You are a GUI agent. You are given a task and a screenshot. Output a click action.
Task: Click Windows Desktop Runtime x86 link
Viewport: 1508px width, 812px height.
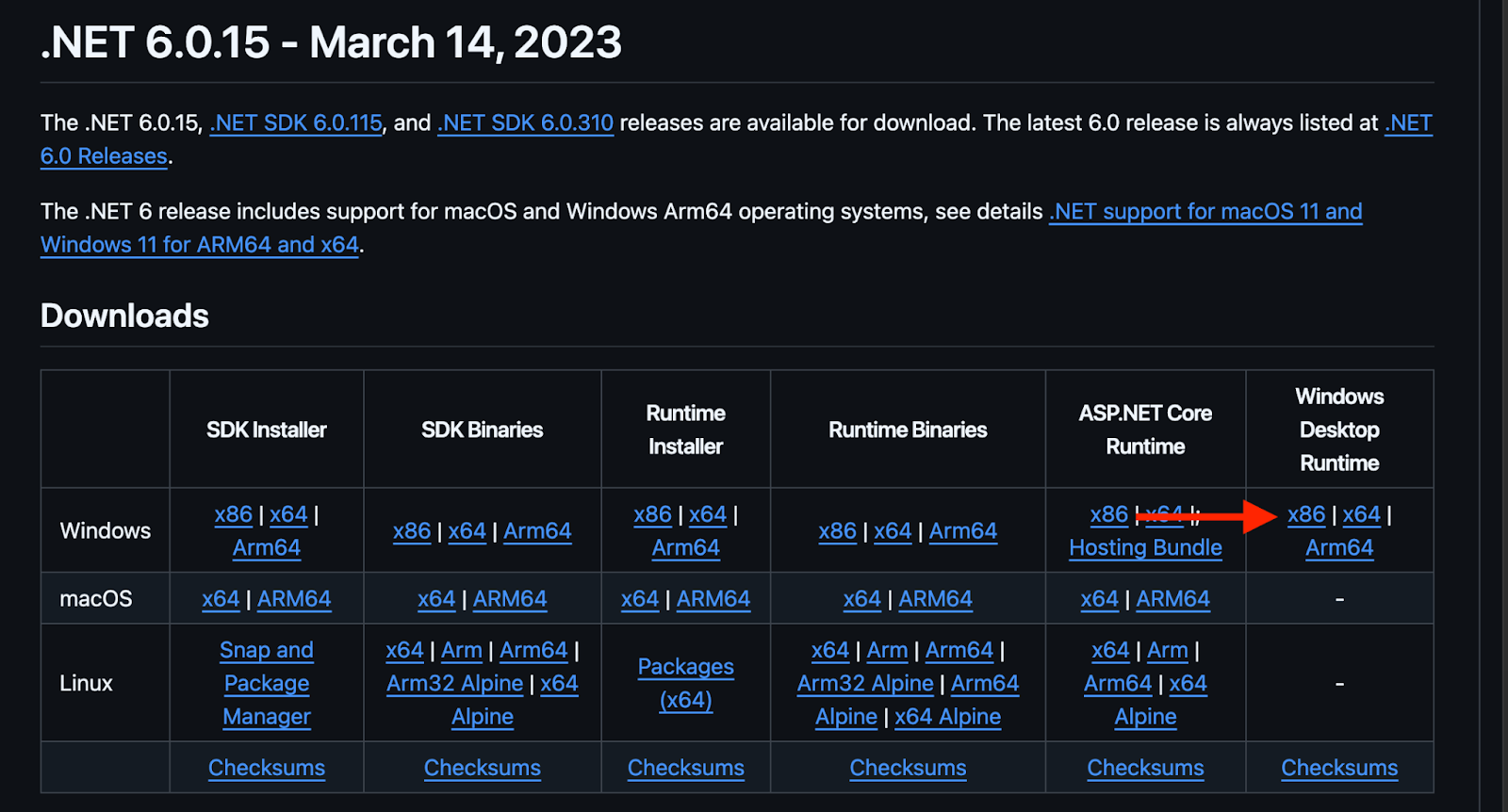click(1306, 514)
